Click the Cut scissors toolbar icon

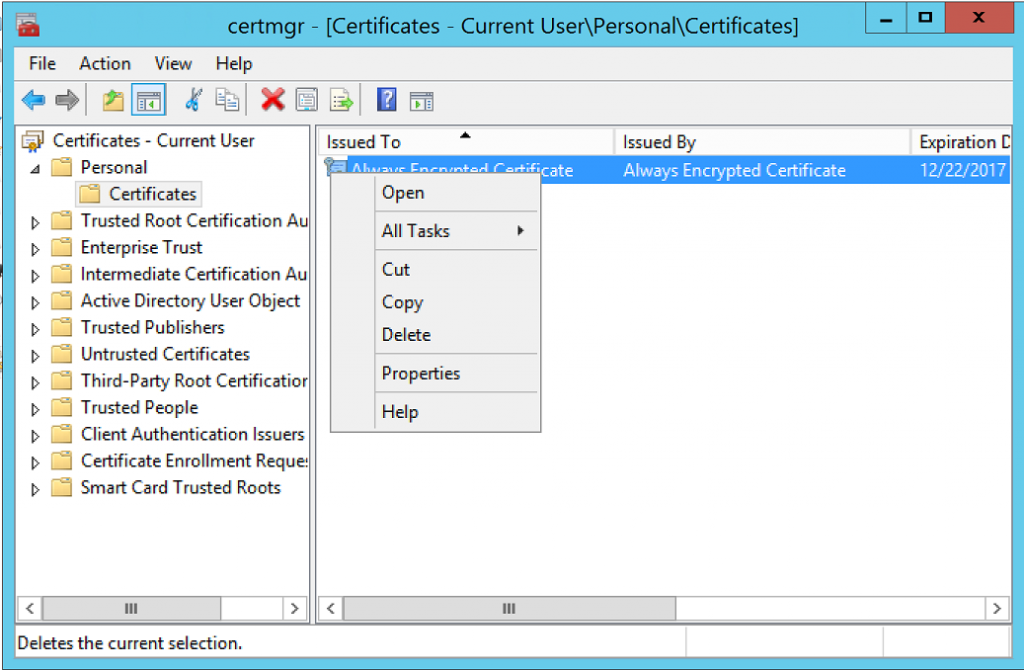(x=193, y=101)
